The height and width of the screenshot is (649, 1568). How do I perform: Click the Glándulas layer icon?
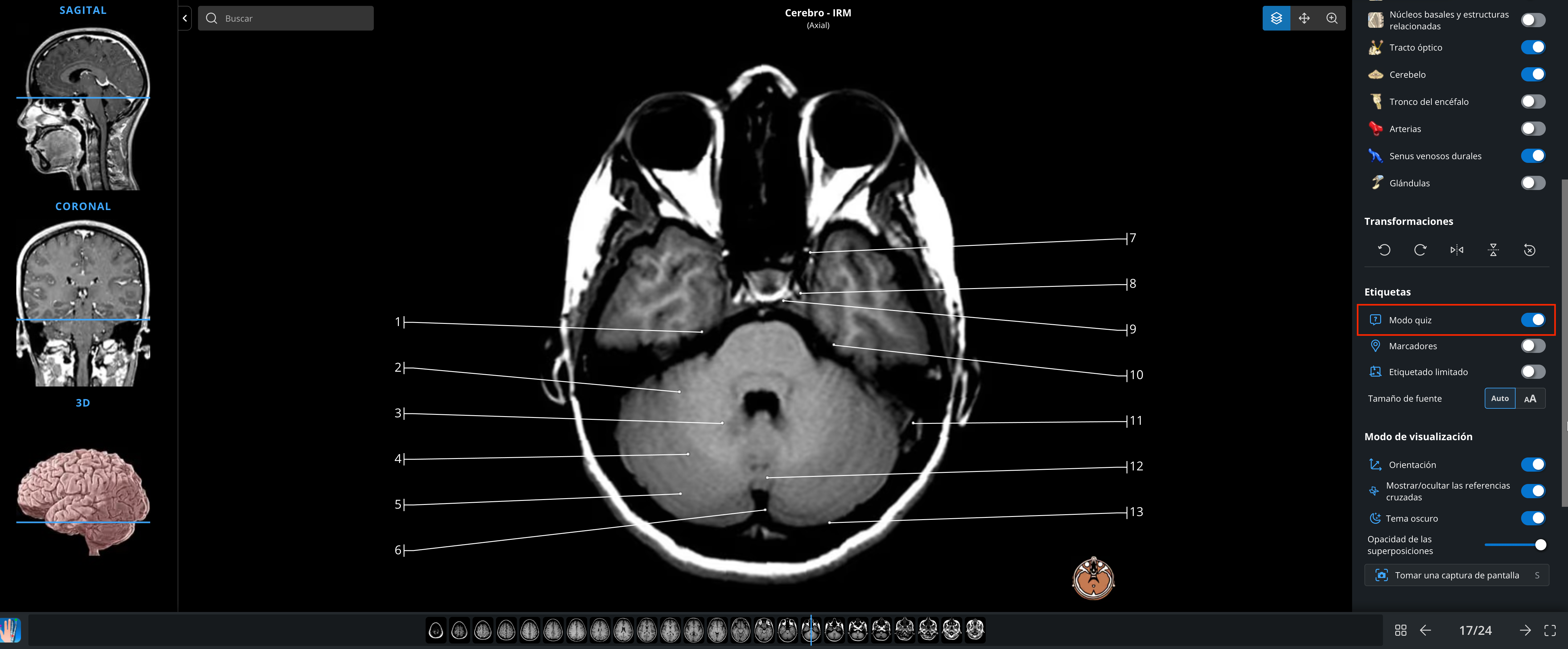pos(1376,183)
